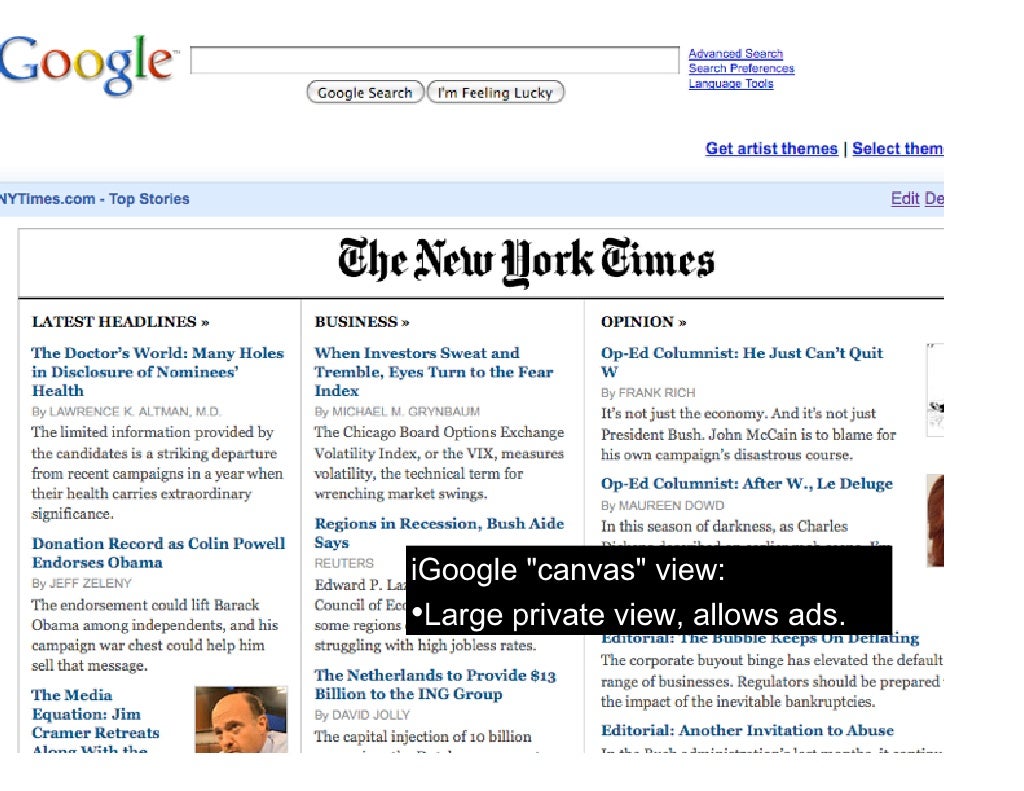Click the New York Times masthead logo

pyautogui.click(x=526, y=261)
